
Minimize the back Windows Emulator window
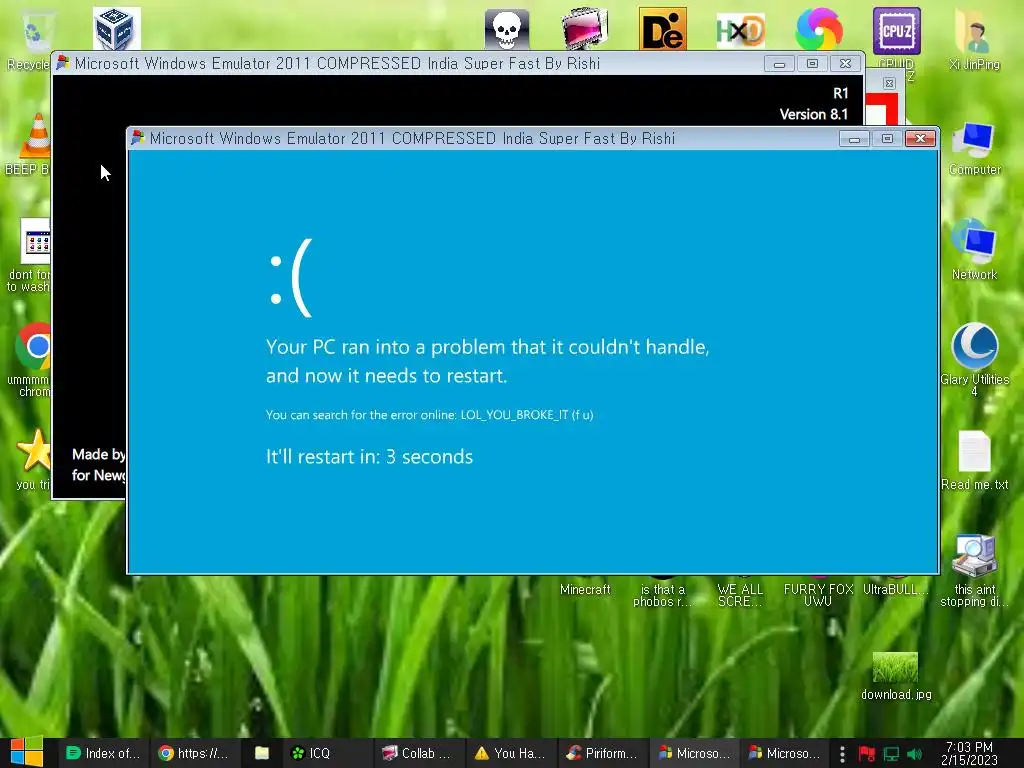pyautogui.click(x=779, y=63)
